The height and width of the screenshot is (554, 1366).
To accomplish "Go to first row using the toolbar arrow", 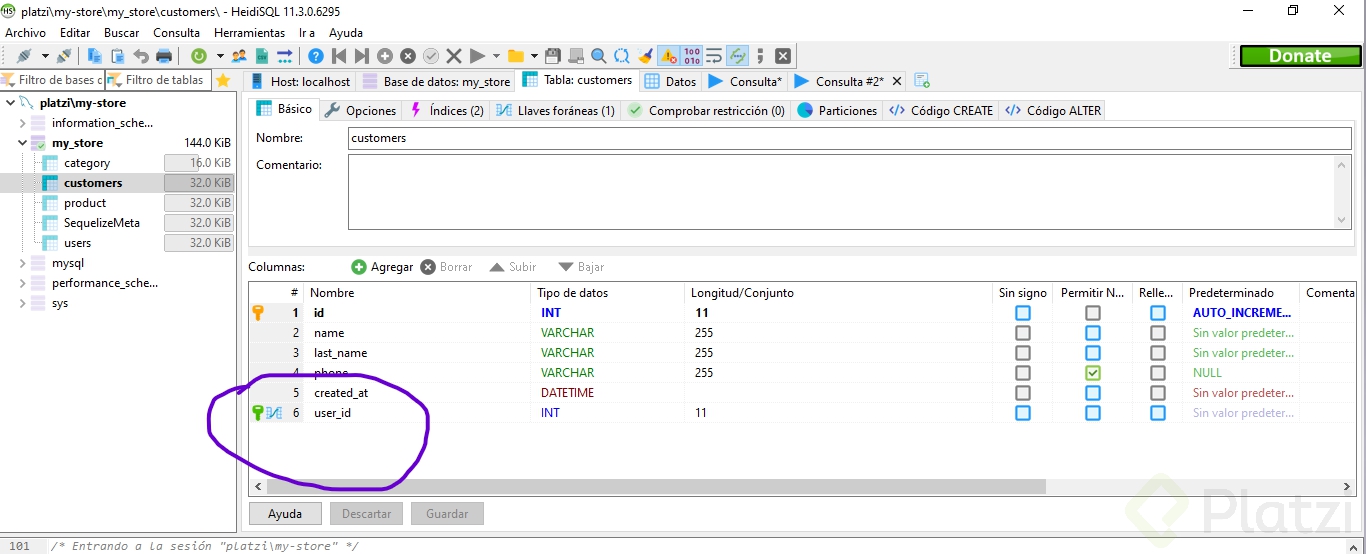I will coord(339,56).
